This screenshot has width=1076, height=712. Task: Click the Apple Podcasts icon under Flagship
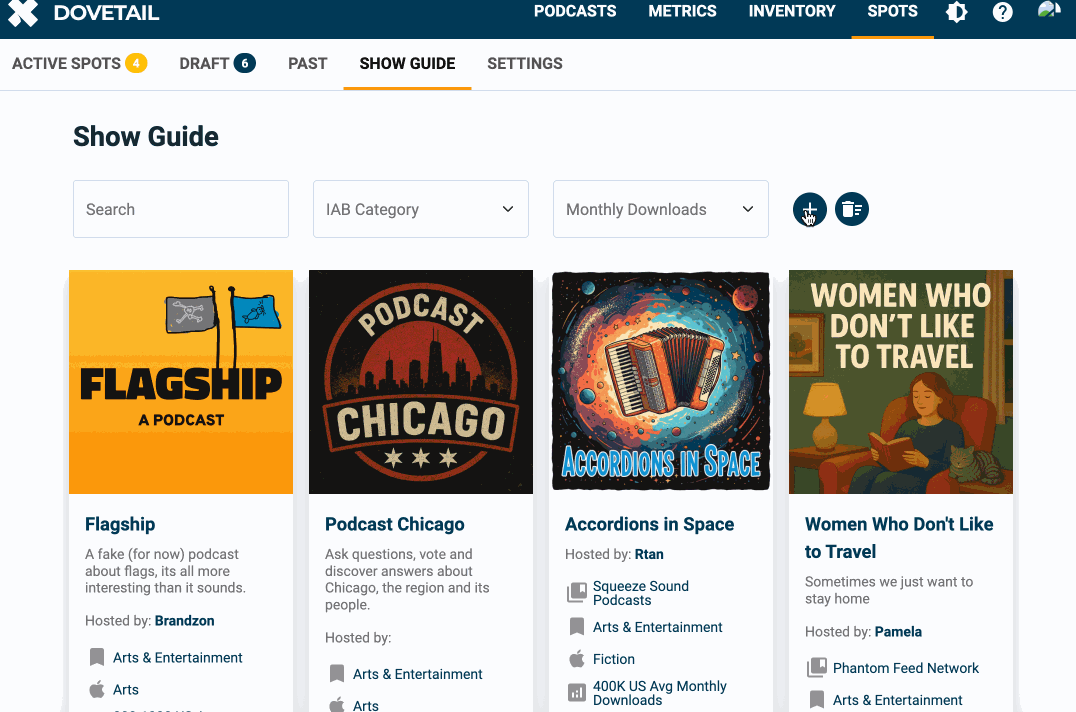[x=97, y=690]
